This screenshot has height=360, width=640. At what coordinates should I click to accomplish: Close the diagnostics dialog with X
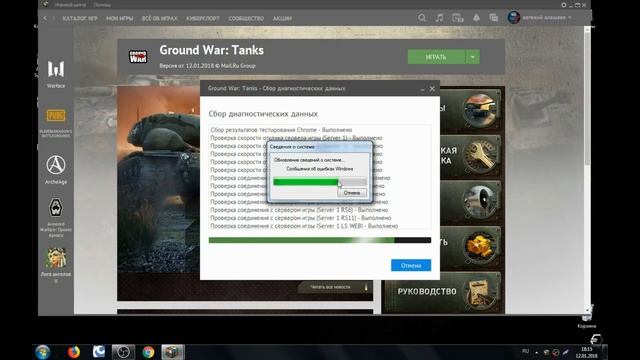click(432, 89)
